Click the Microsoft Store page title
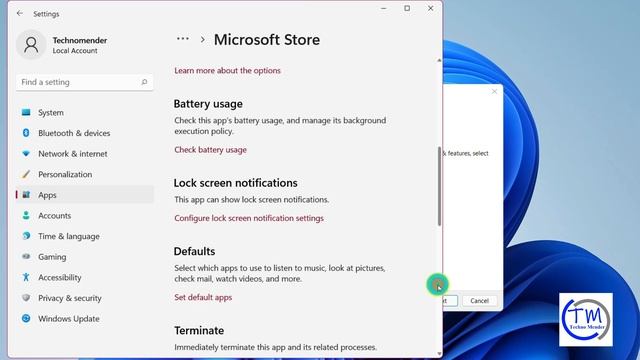640x360 pixels. 267,40
